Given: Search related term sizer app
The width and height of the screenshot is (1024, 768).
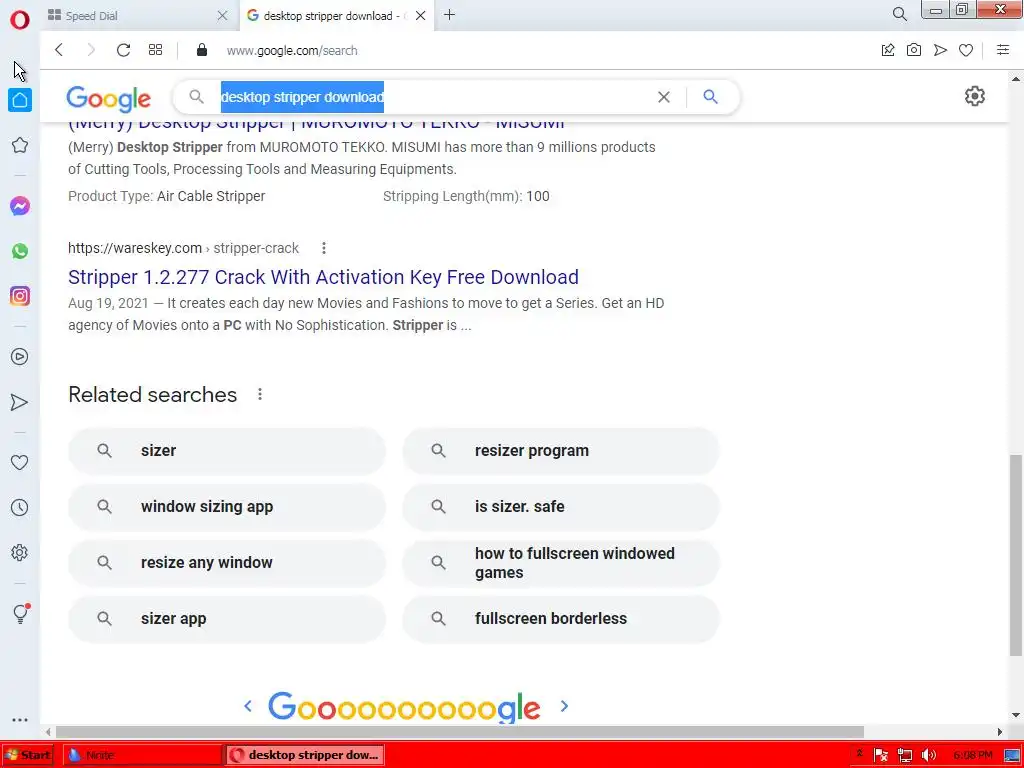Looking at the screenshot, I should pos(227,619).
